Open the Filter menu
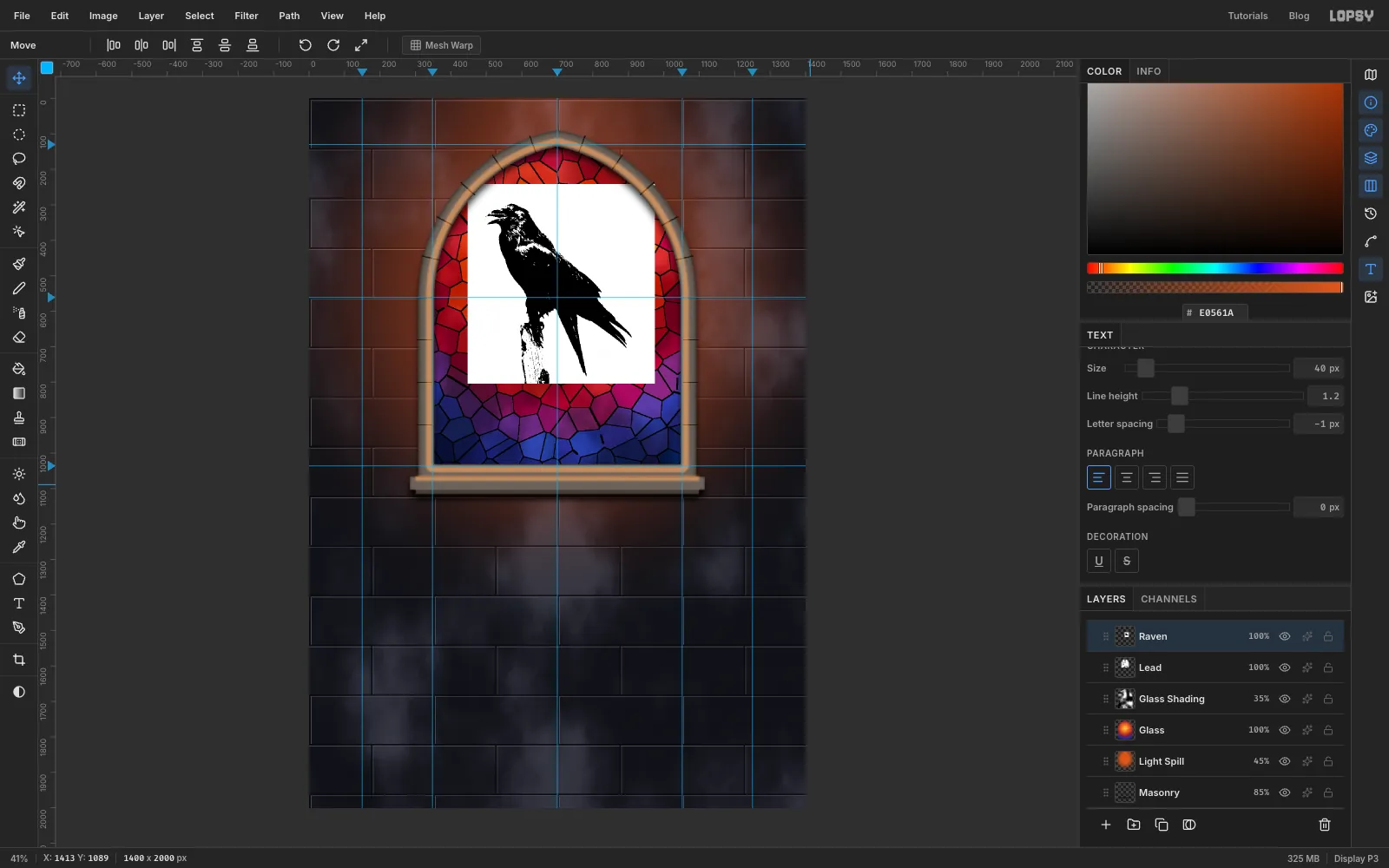The width and height of the screenshot is (1389, 868). coord(247,16)
